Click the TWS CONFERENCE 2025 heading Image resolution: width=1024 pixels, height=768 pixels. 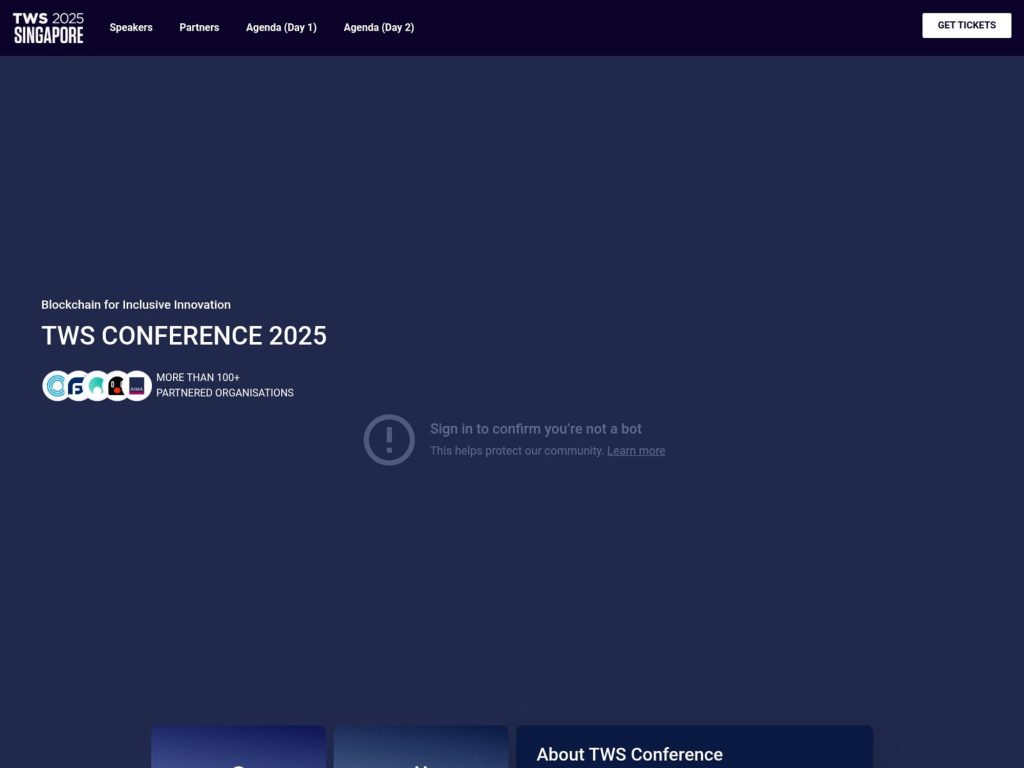coord(184,336)
